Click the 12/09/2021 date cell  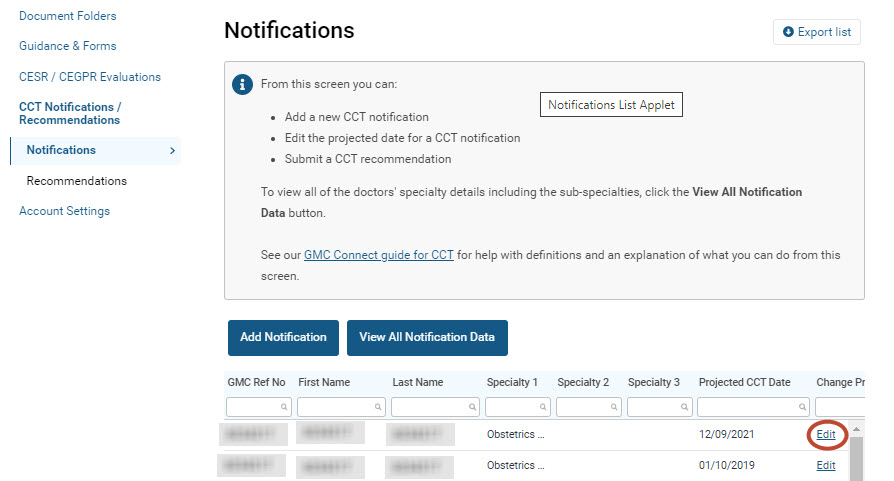coord(726,434)
